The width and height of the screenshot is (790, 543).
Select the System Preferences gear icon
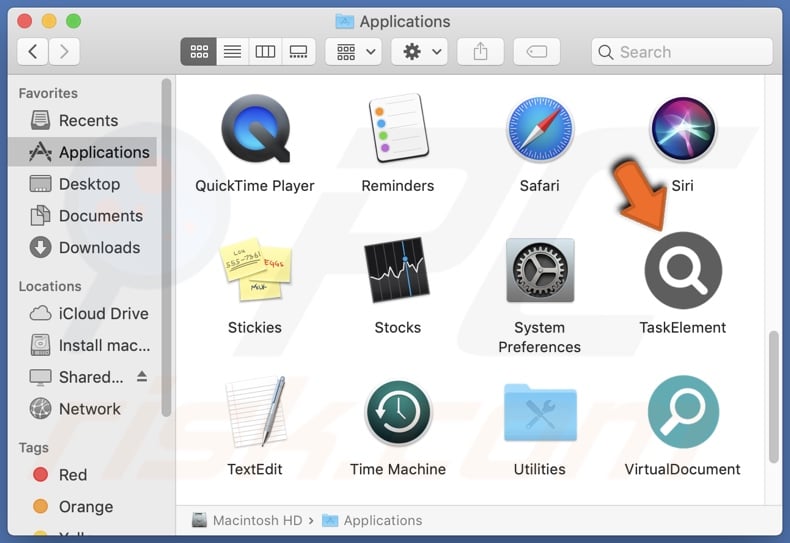tap(540, 270)
